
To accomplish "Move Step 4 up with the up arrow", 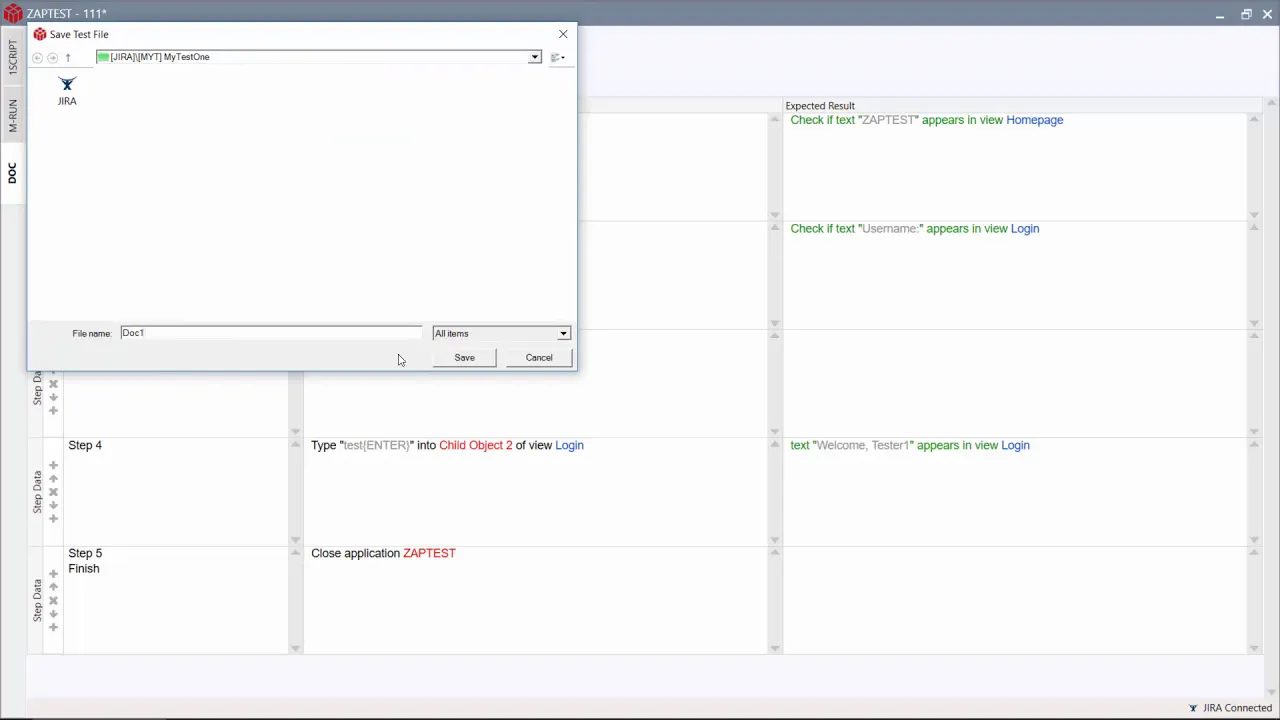I will point(53,479).
